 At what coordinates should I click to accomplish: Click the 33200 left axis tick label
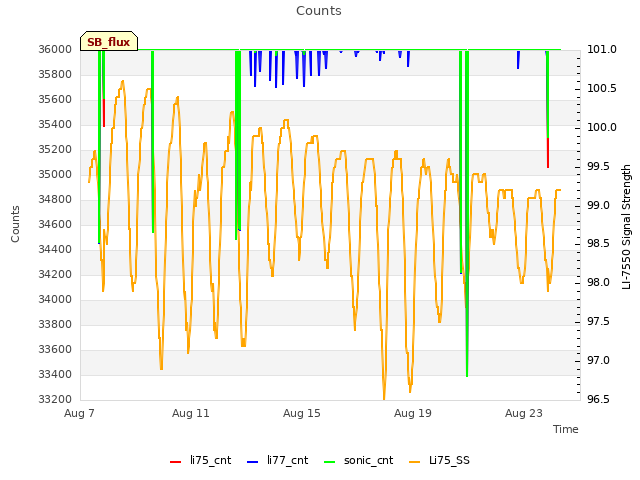[55, 399]
